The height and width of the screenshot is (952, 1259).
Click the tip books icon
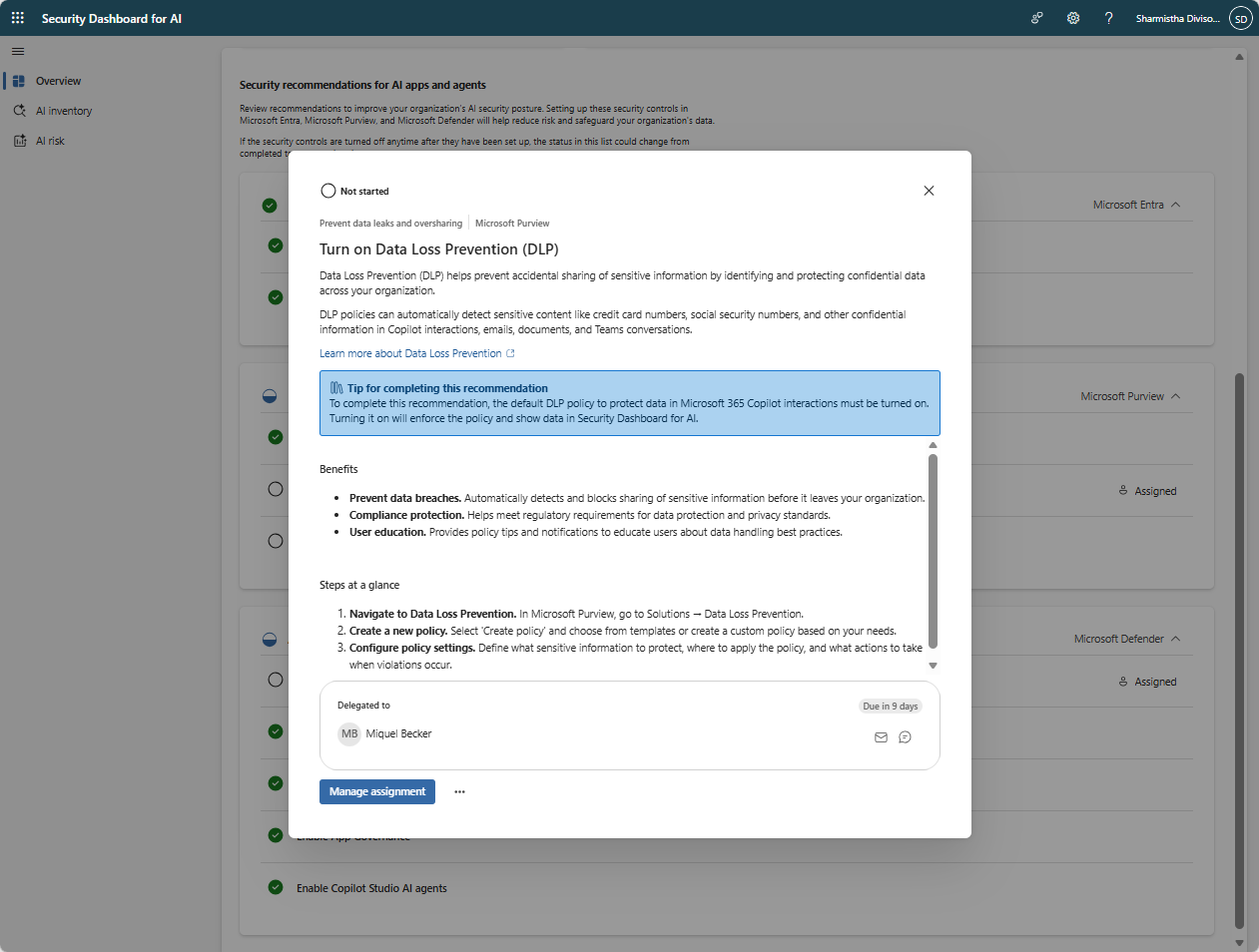coord(336,388)
